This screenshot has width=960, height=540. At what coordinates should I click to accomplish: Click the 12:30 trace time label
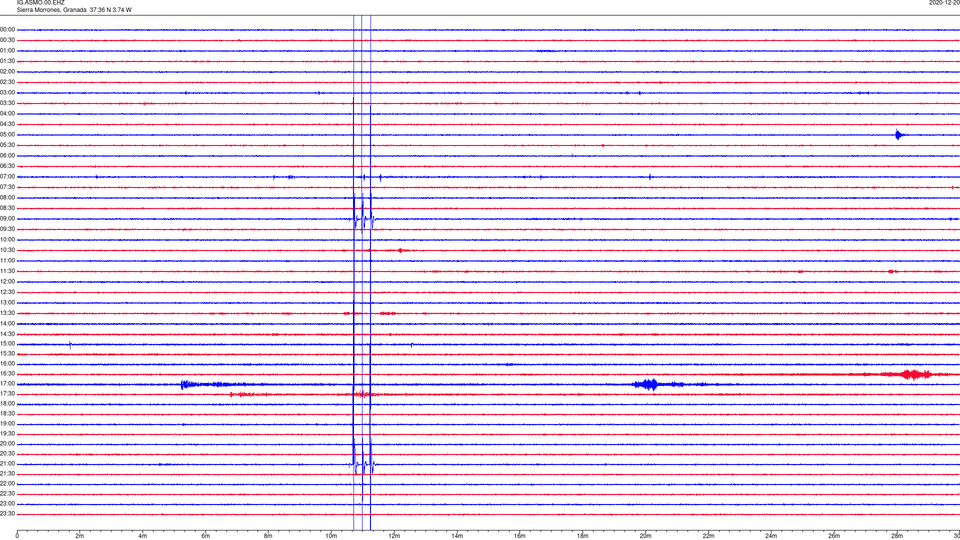[x=7, y=291]
